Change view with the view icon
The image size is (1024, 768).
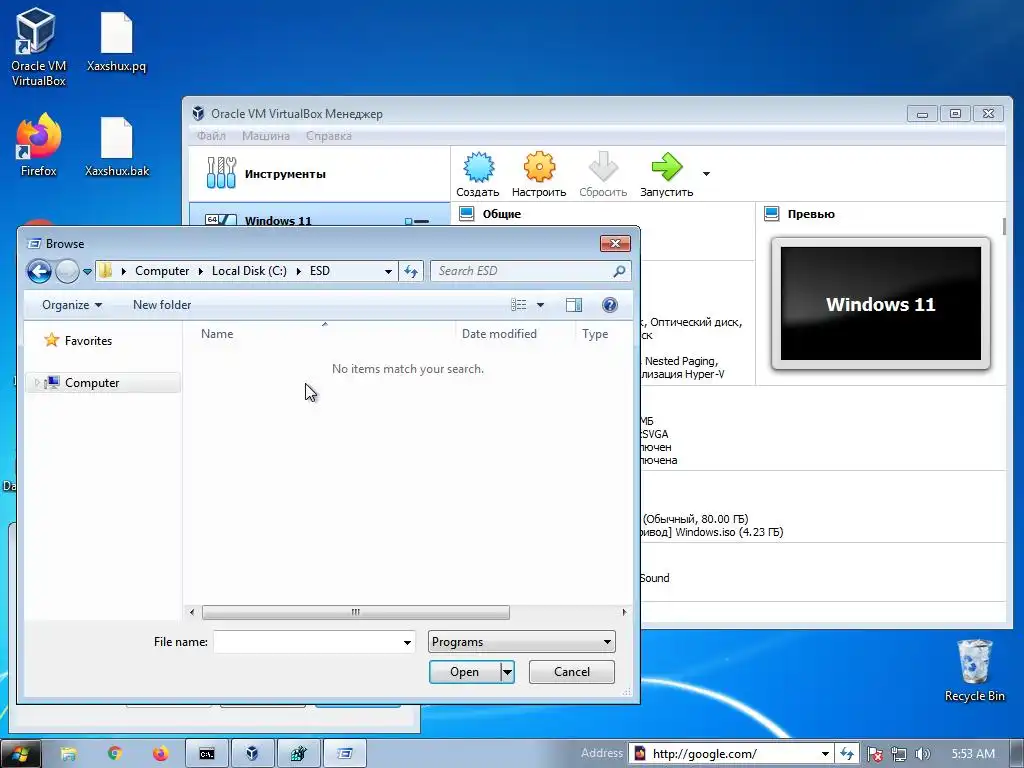point(519,305)
